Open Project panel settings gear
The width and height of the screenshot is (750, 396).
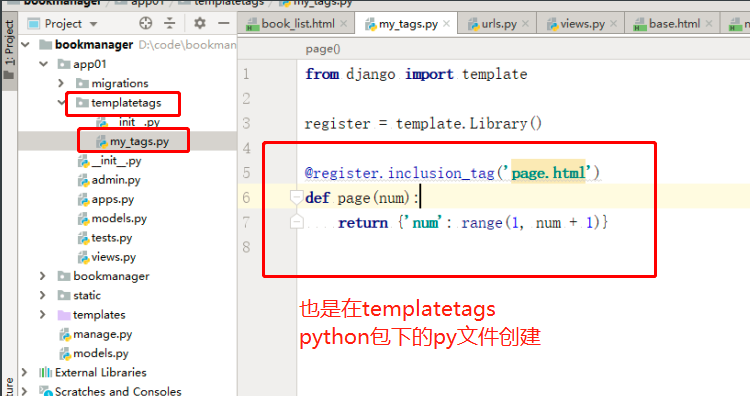[199, 23]
